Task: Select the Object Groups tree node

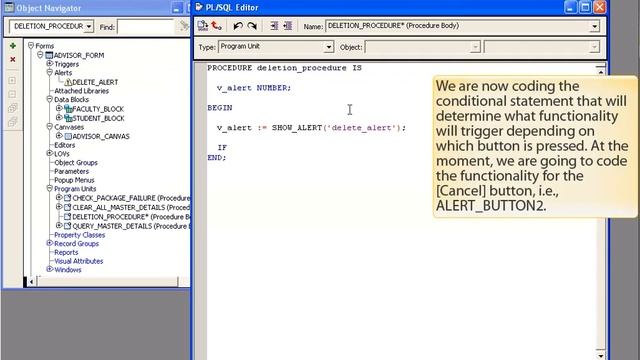Action: click(76, 162)
